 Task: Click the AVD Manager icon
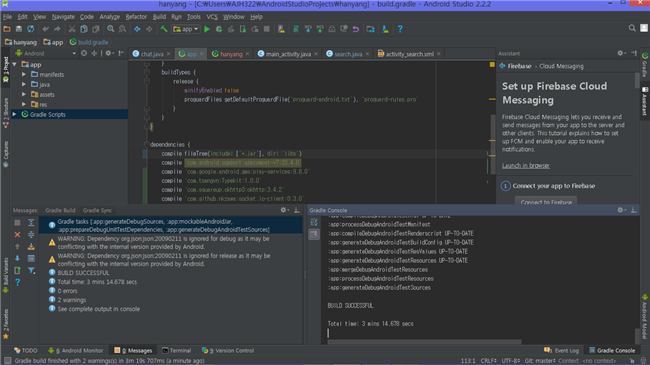point(281,29)
